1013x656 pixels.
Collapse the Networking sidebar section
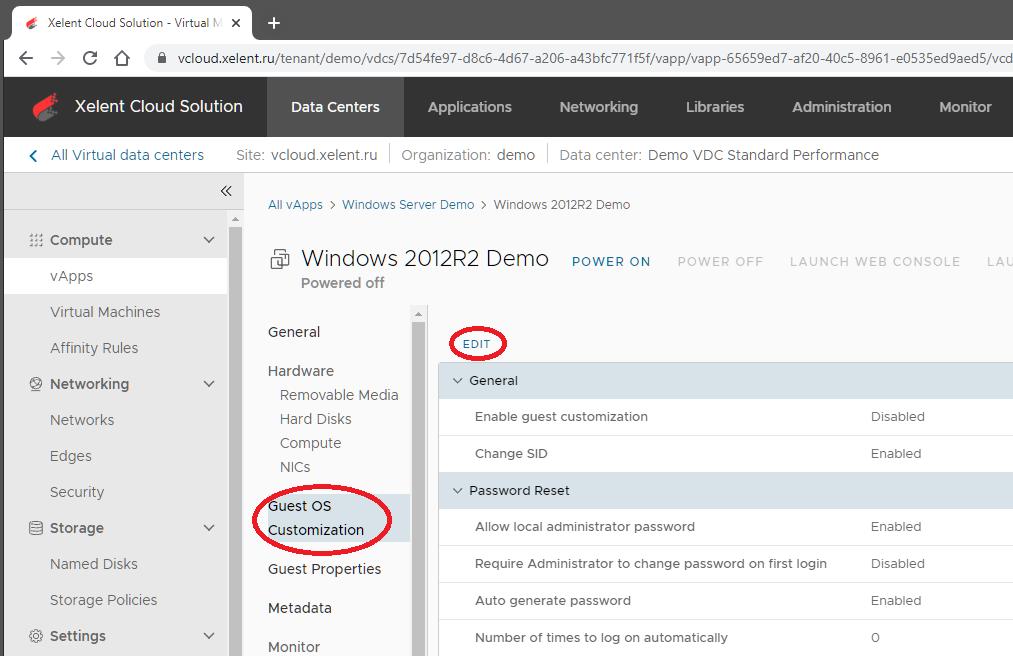(209, 384)
